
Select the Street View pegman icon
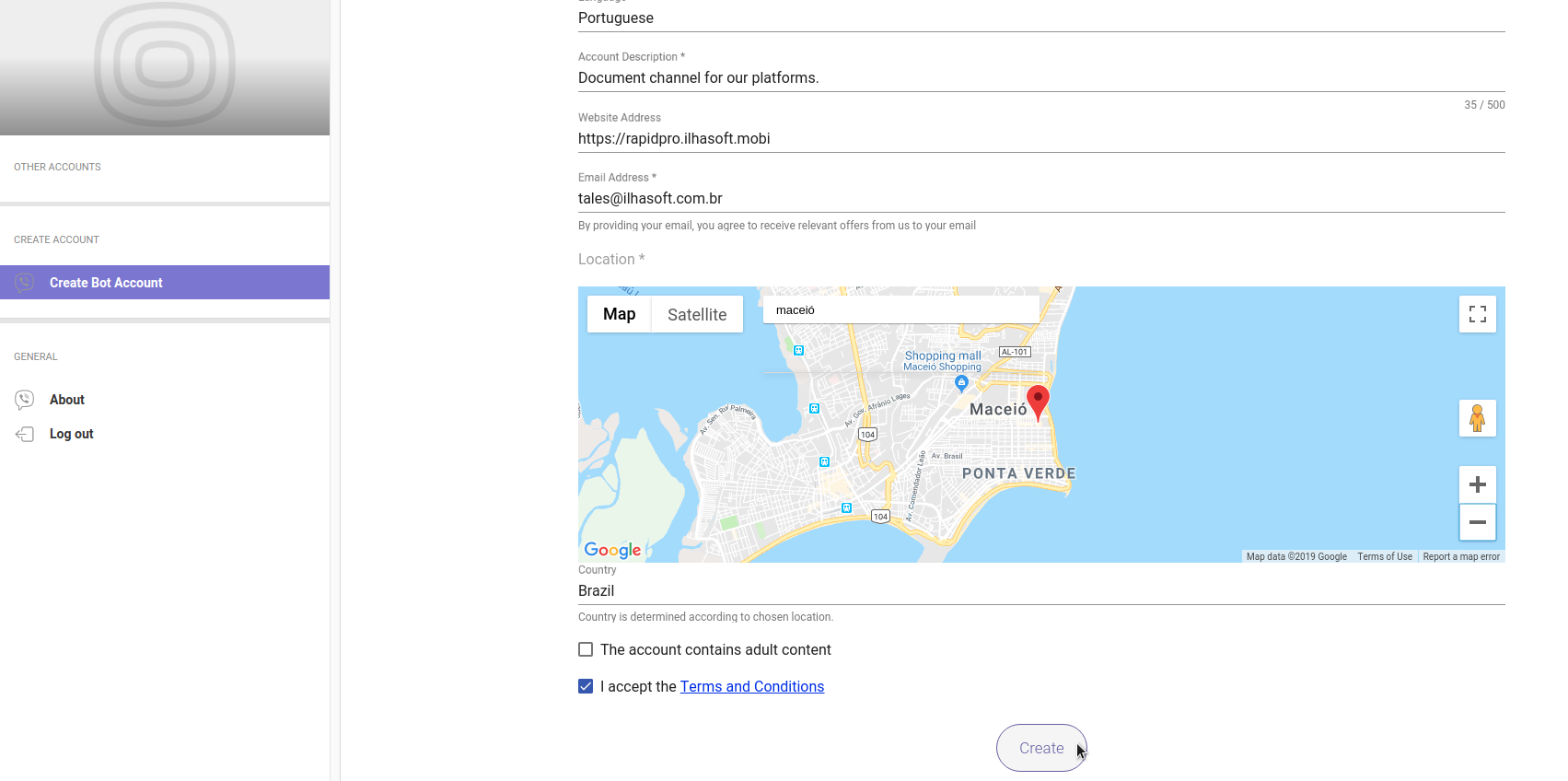coord(1477,418)
